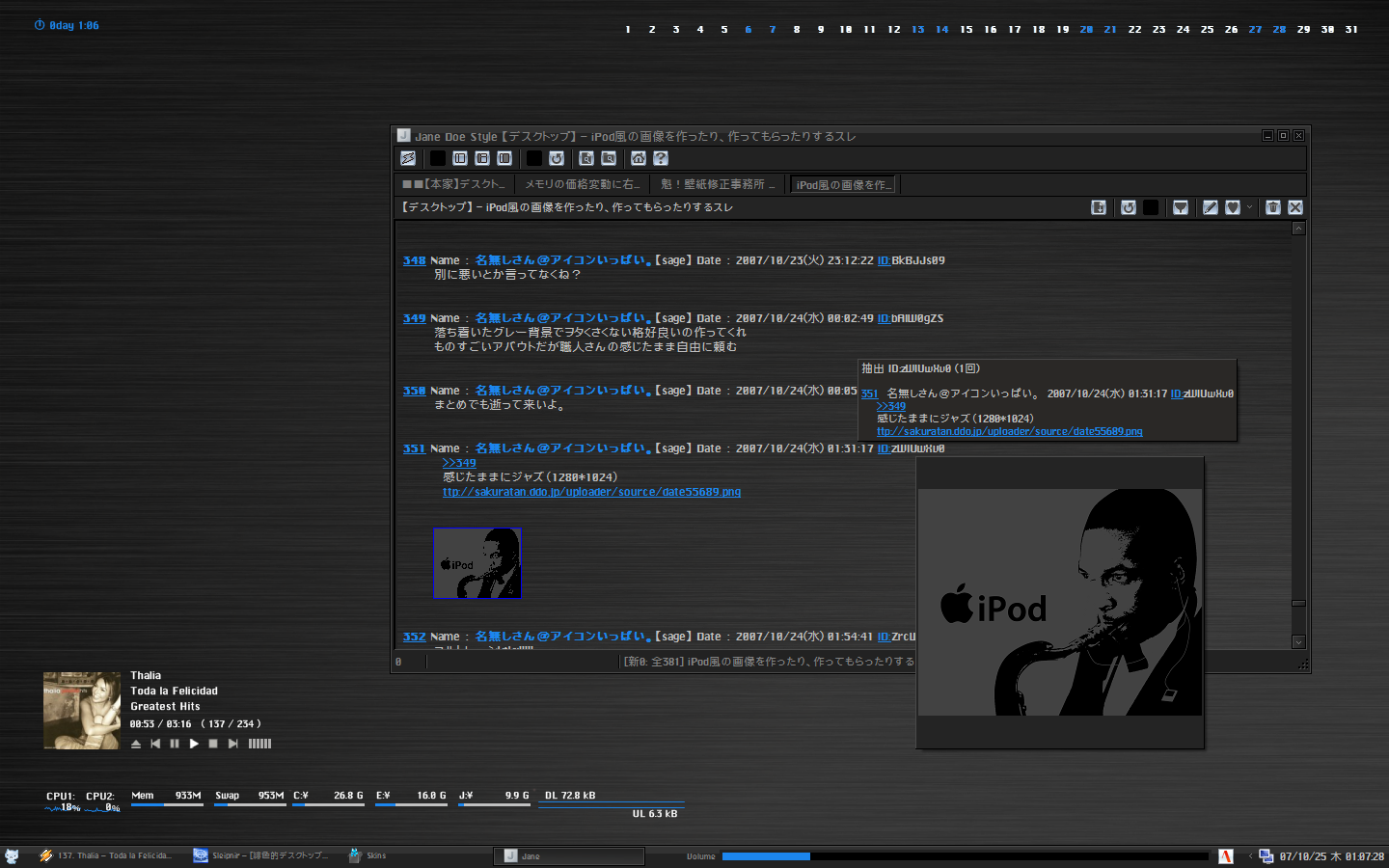
Task: Close the thread with the X icon
Action: tap(1295, 207)
